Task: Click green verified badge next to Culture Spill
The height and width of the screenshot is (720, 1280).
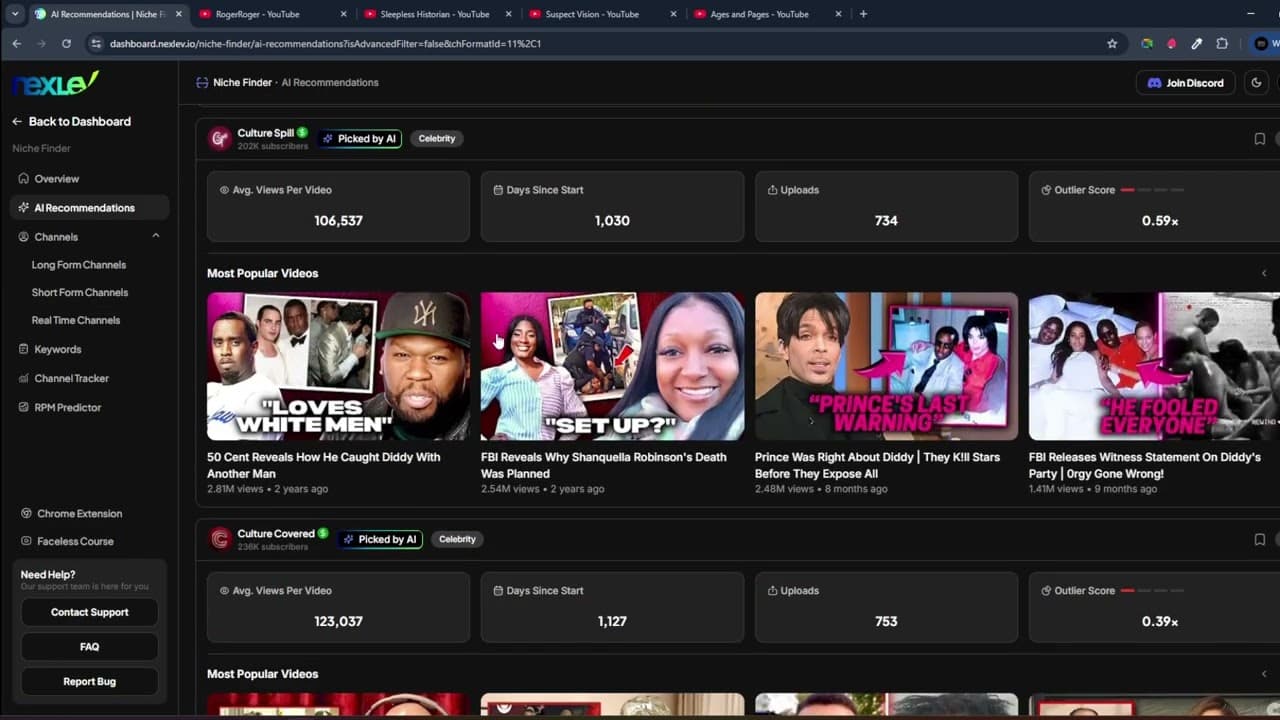Action: pyautogui.click(x=302, y=133)
